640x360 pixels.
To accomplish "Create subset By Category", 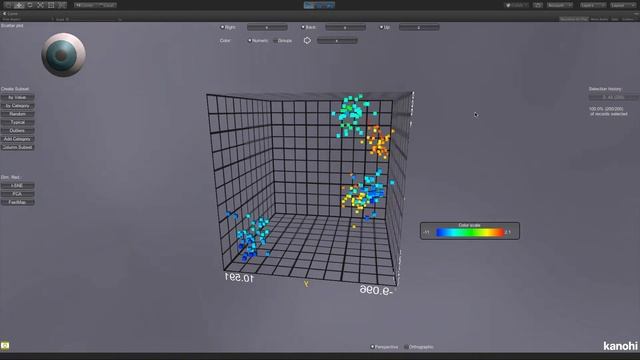I will coord(18,106).
